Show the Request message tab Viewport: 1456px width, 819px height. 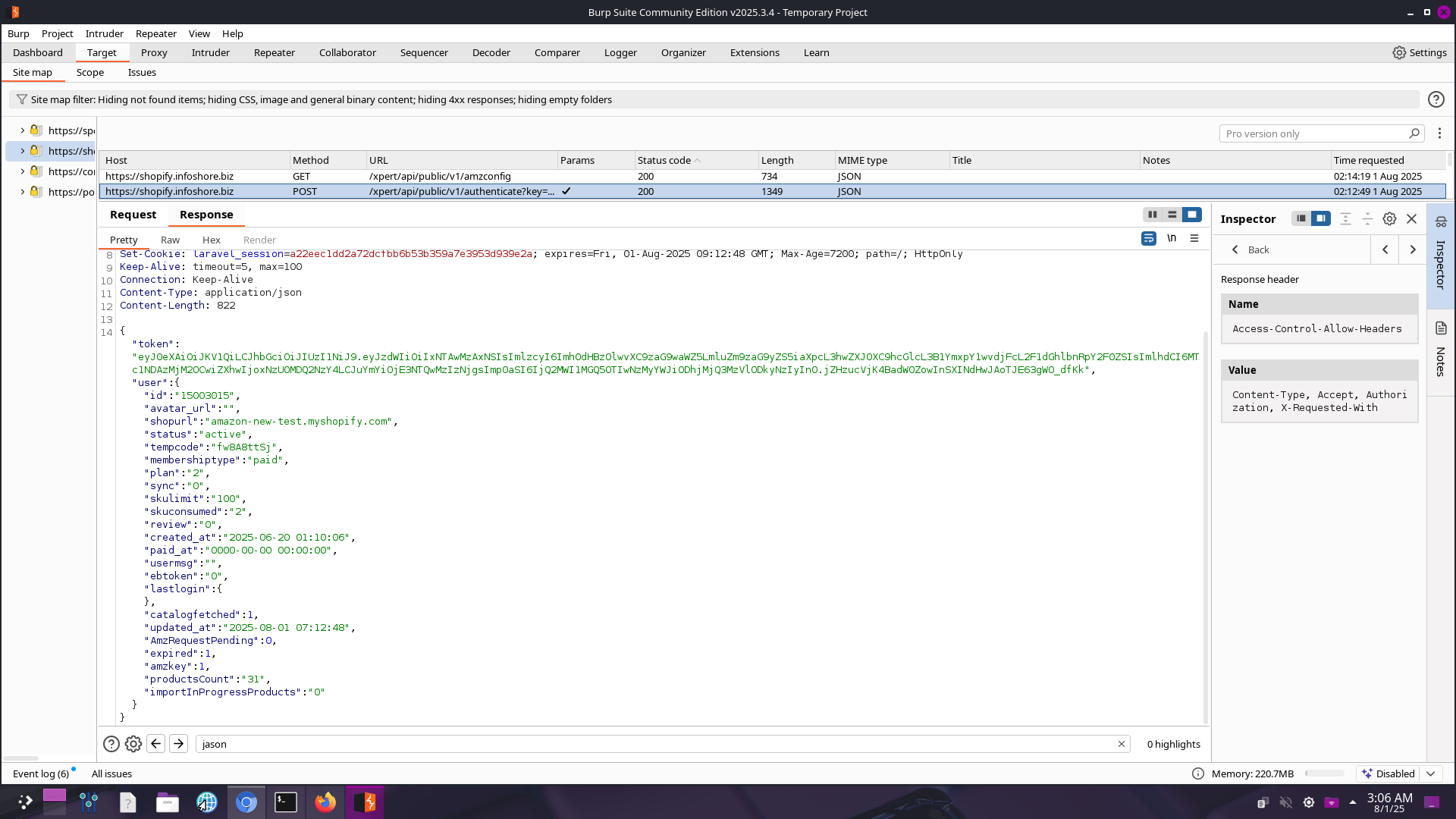(133, 215)
